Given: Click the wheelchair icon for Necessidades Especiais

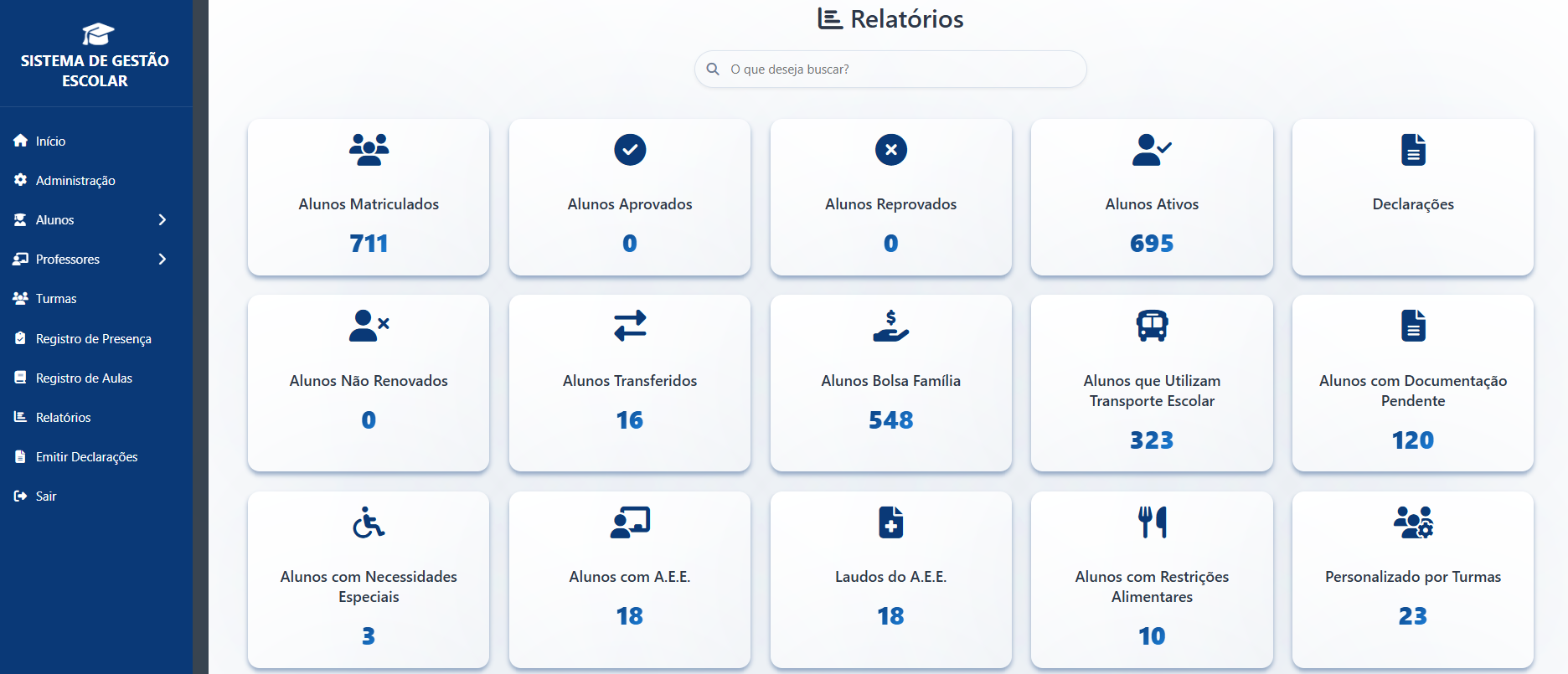Looking at the screenshot, I should tap(369, 522).
